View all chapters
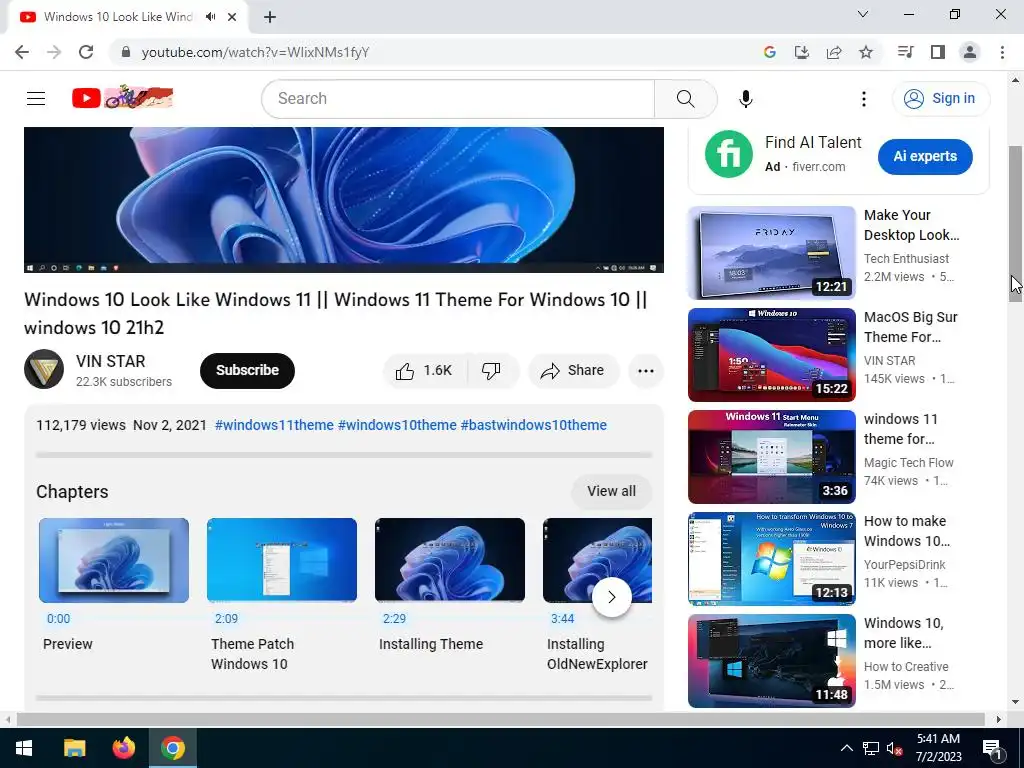This screenshot has height=768, width=1024. [x=611, y=491]
